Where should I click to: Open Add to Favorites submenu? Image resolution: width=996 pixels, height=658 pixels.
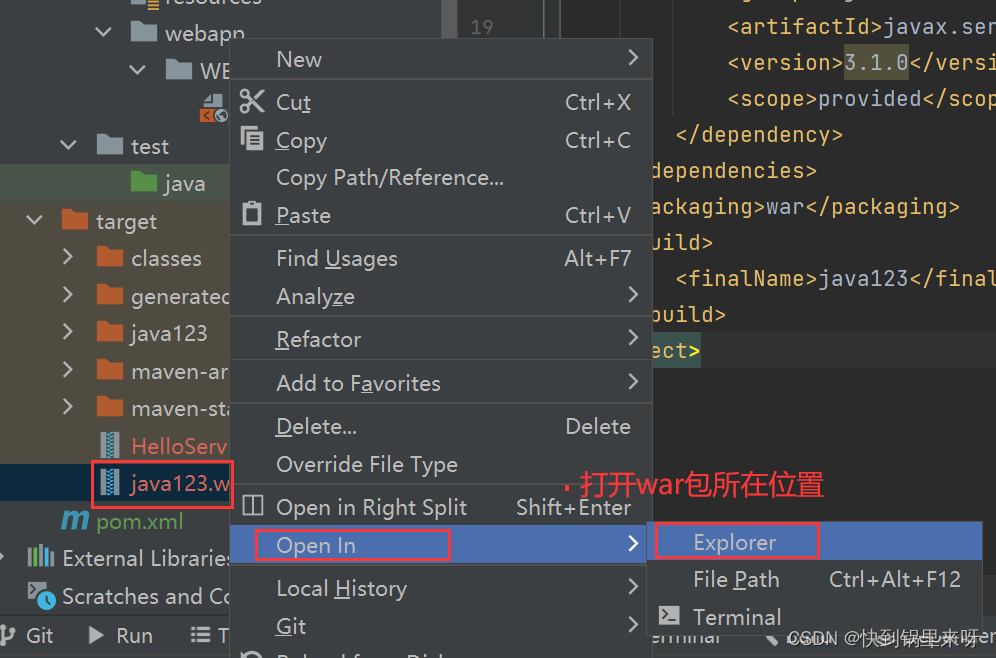coord(441,383)
